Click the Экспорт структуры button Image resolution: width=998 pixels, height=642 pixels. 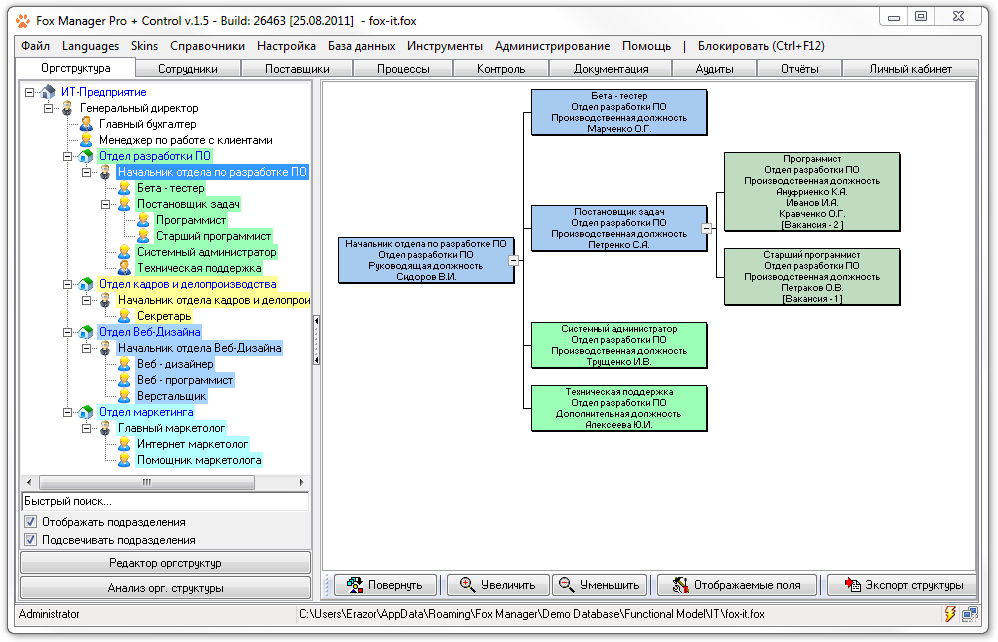point(903,585)
